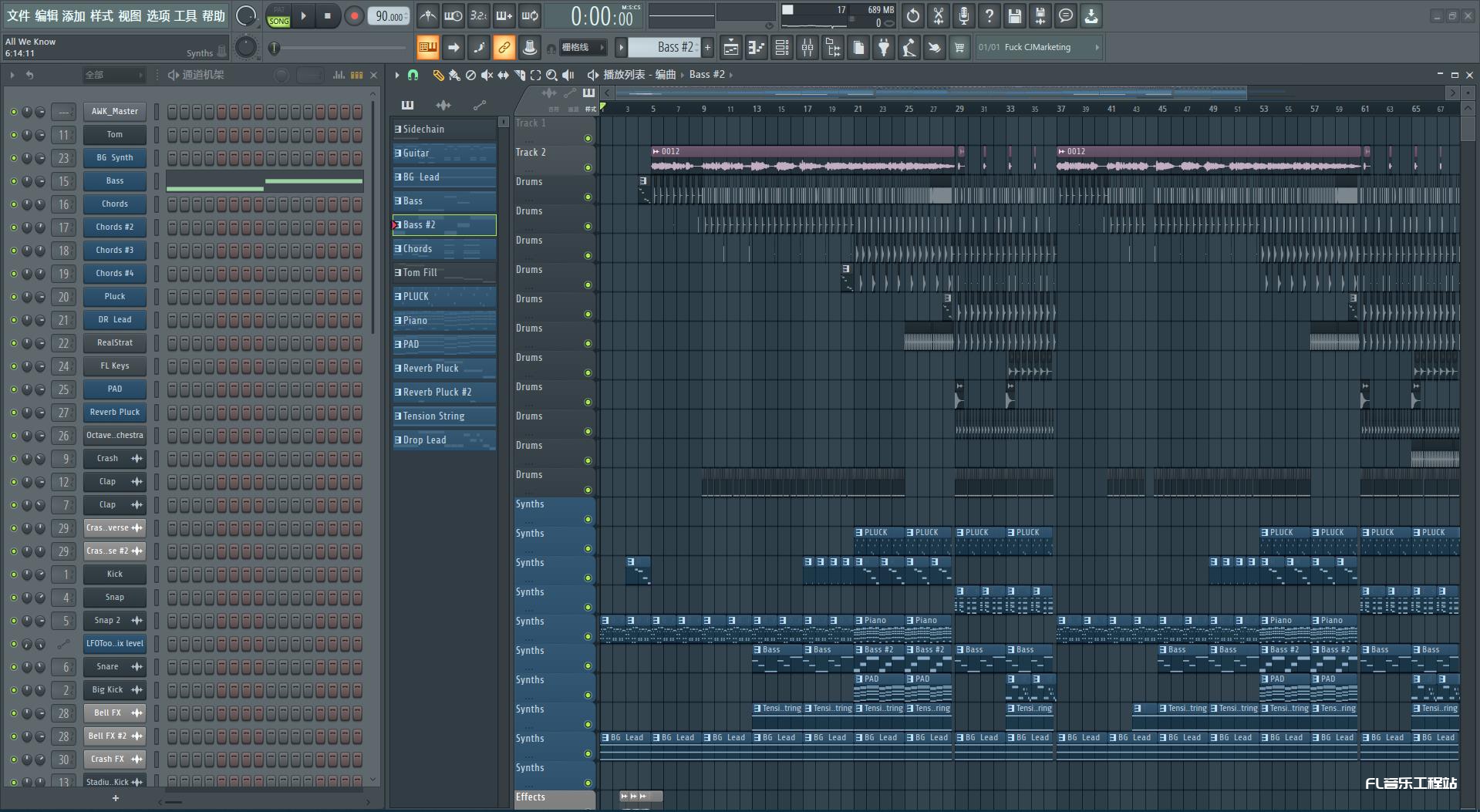1480x812 pixels.
Task: Open the content library cart icon
Action: 959,48
